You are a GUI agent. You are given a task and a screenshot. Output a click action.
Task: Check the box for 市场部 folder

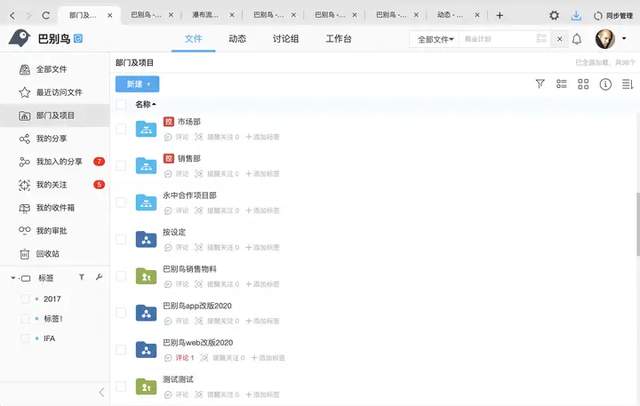coord(121,128)
